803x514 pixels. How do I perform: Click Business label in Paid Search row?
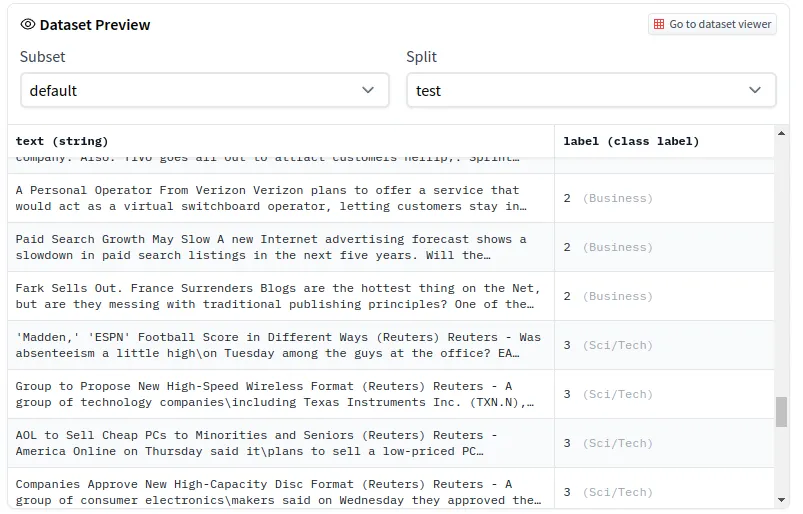618,247
